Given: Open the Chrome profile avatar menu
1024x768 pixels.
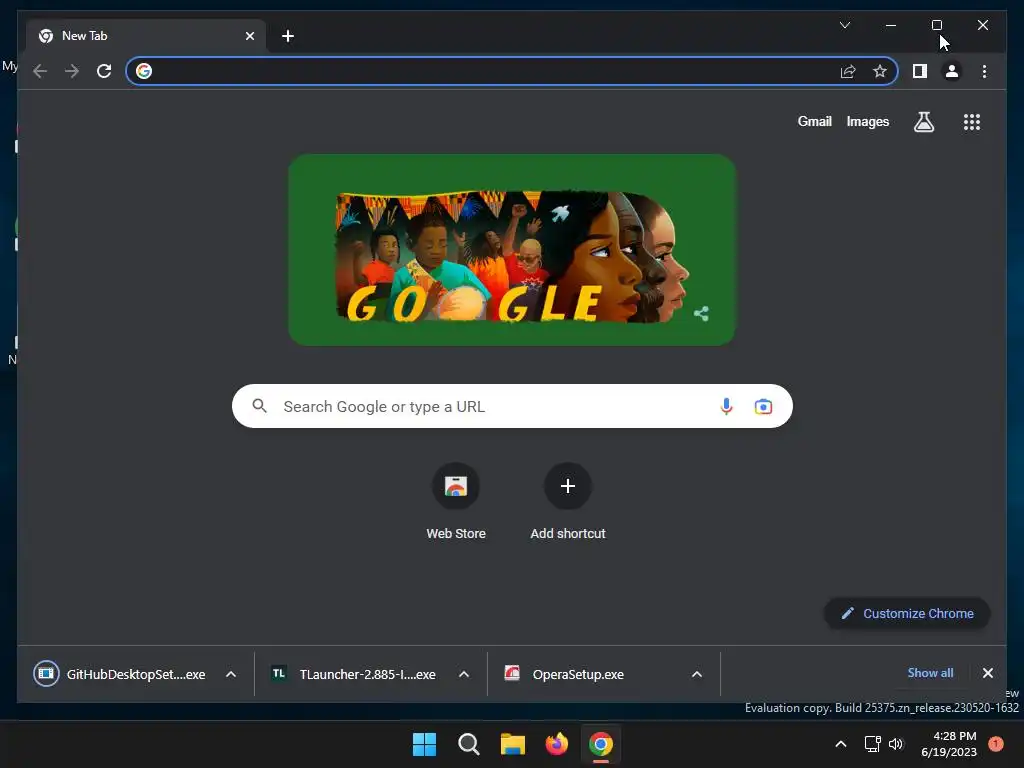Looking at the screenshot, I should point(952,71).
